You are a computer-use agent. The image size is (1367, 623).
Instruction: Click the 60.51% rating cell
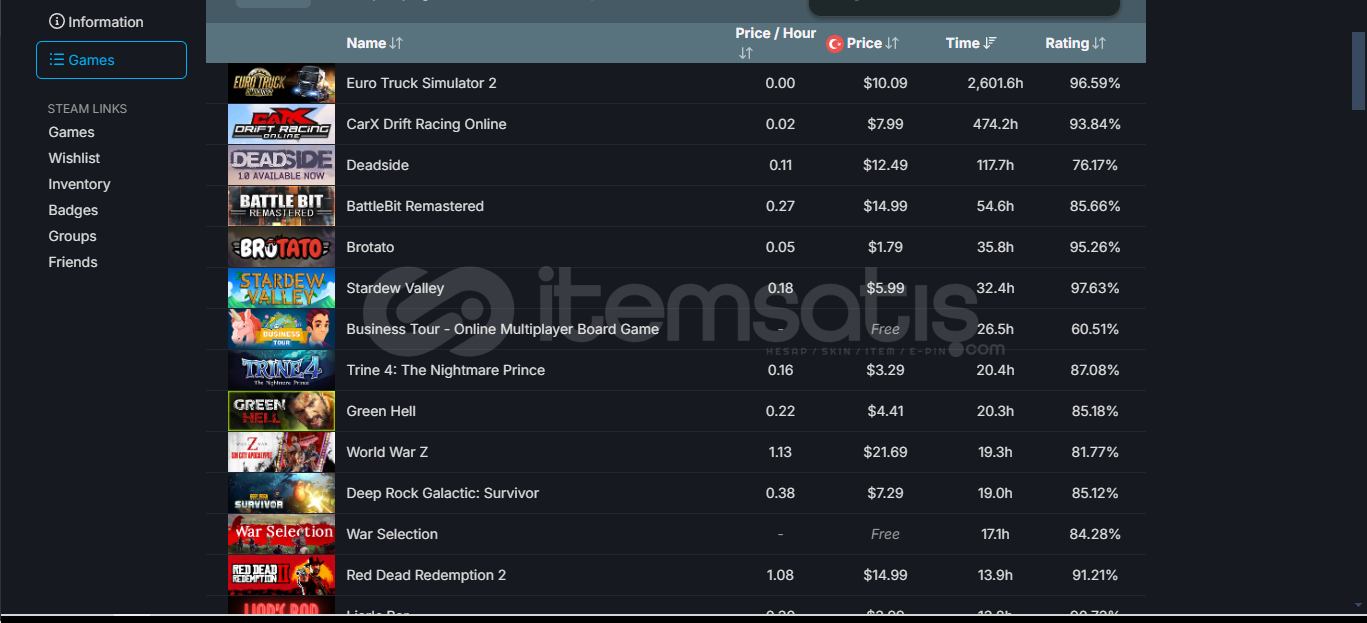pyautogui.click(x=1095, y=329)
